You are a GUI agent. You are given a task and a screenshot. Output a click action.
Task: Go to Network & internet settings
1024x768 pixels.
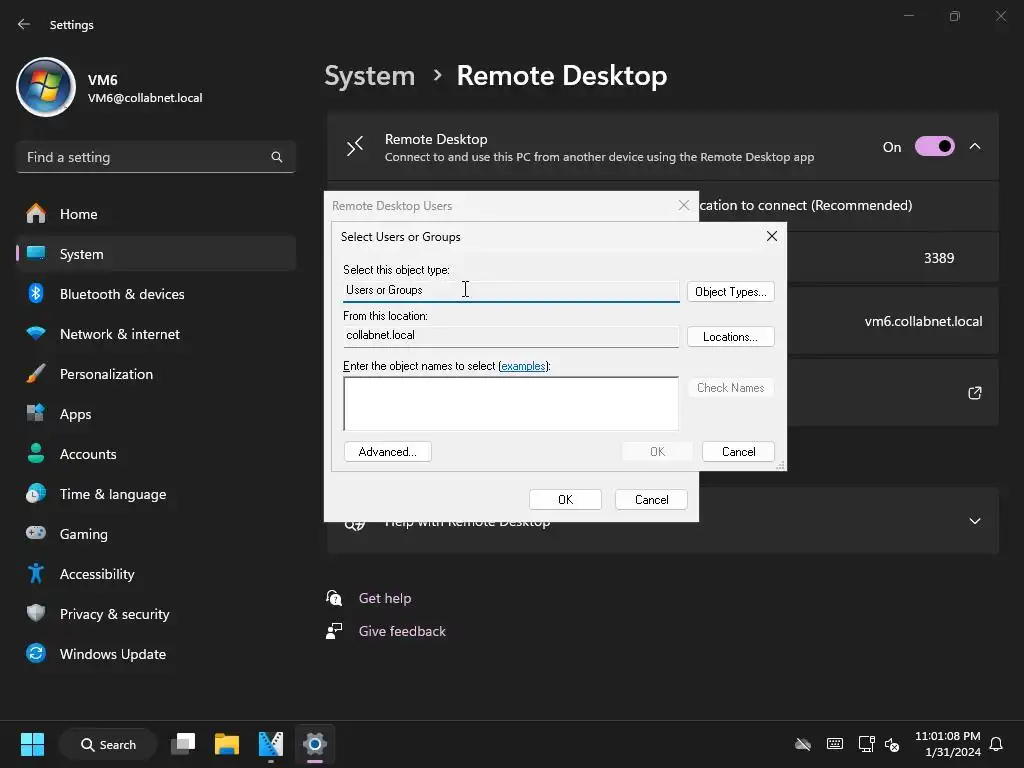point(155,334)
